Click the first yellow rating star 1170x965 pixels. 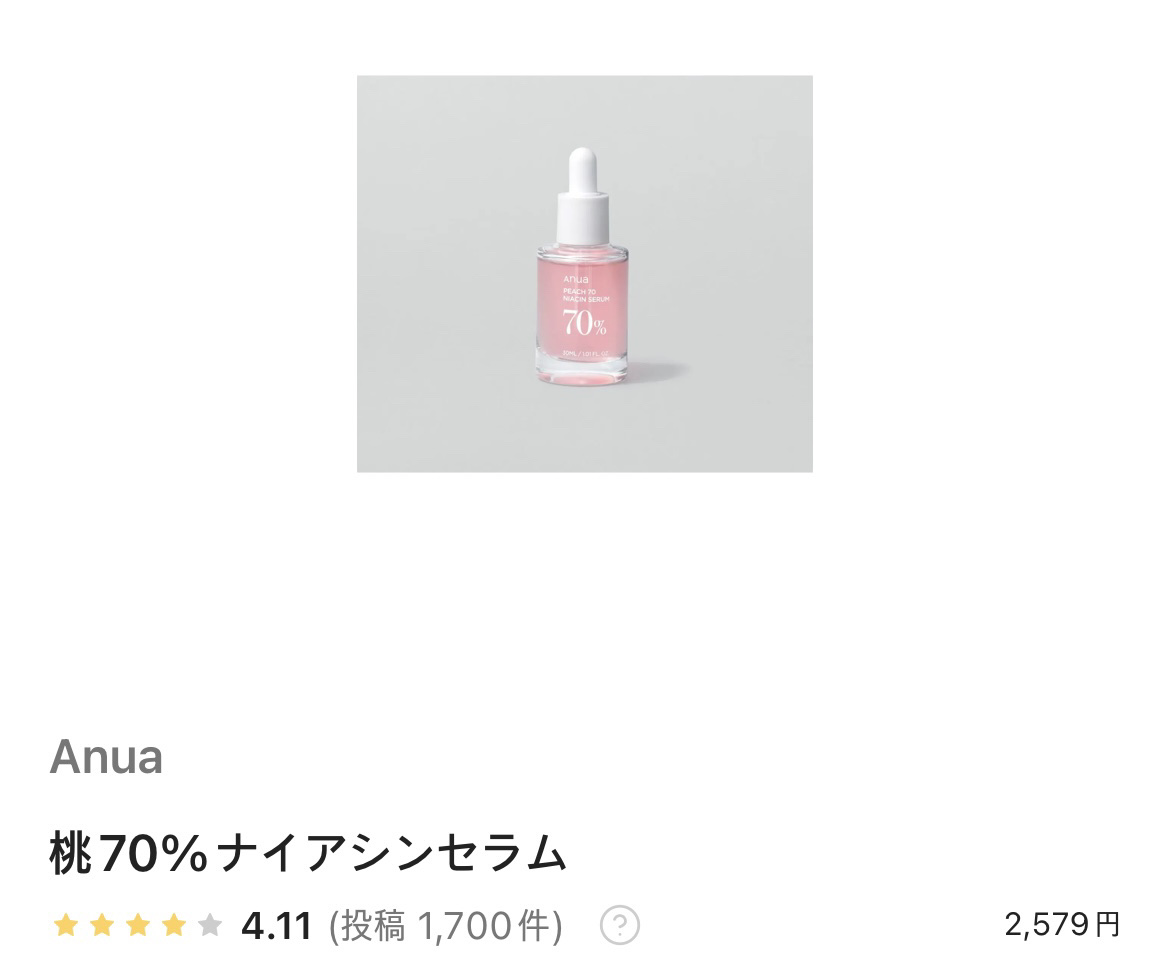66,925
